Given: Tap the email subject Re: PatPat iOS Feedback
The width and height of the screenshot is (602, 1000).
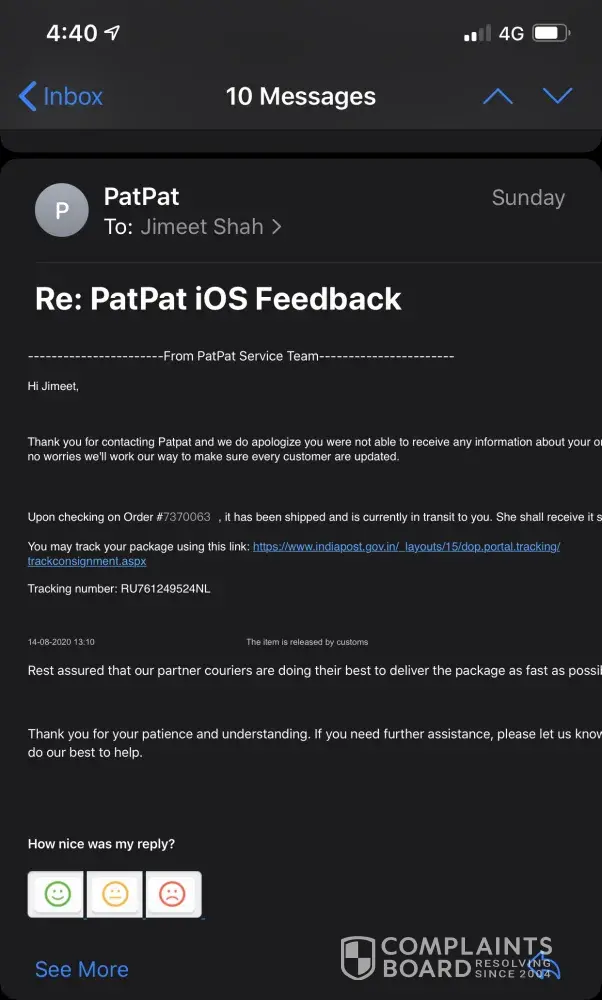Looking at the screenshot, I should point(218,298).
